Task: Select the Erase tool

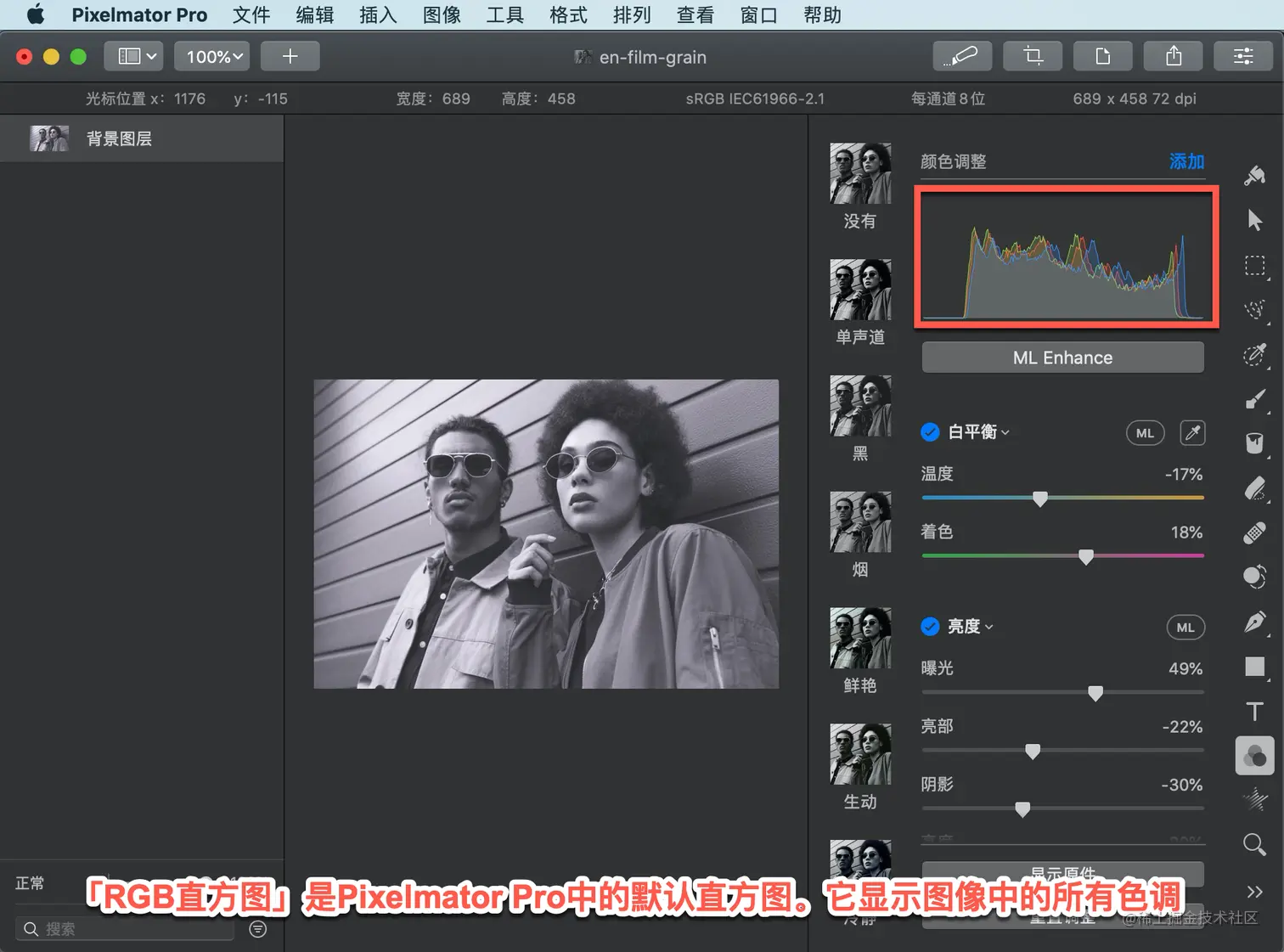Action: (x=1254, y=488)
